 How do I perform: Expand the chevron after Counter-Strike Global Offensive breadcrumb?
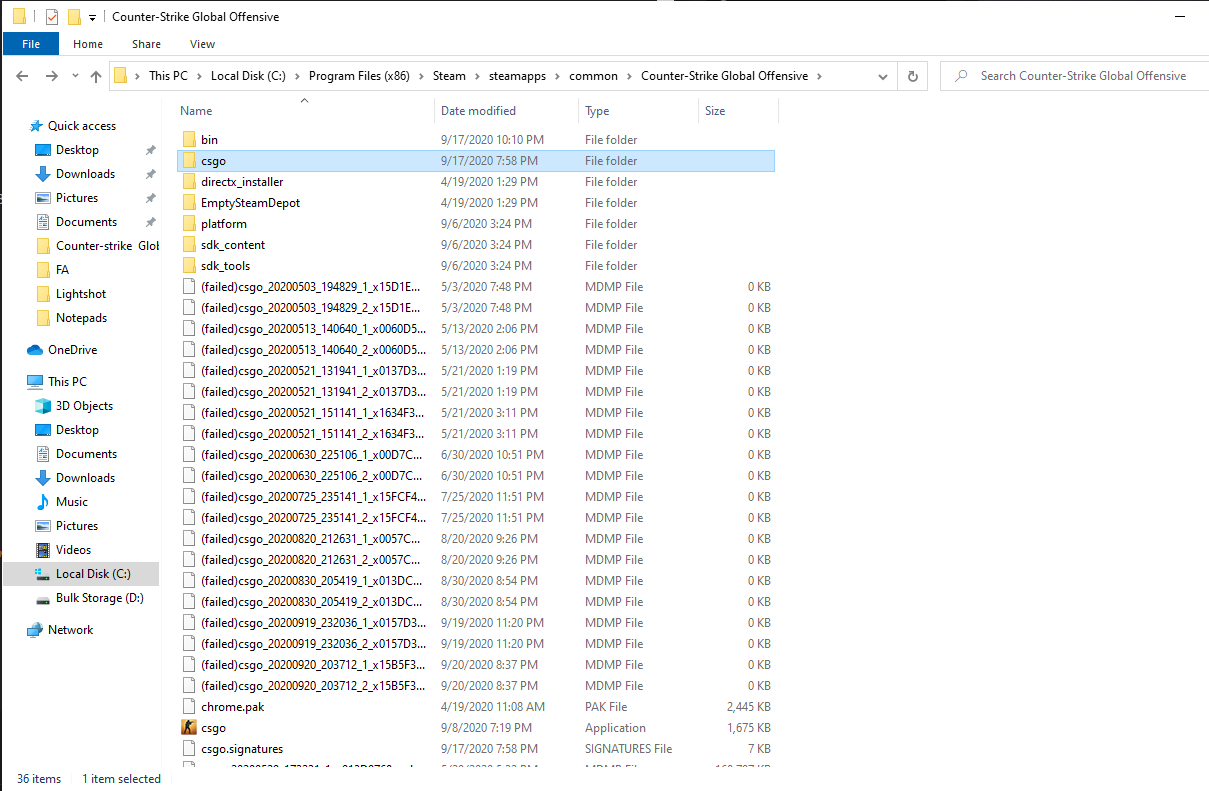click(819, 76)
